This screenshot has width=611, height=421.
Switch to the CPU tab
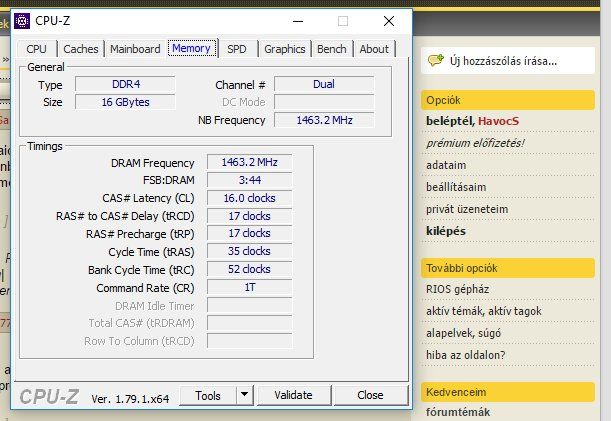point(37,49)
